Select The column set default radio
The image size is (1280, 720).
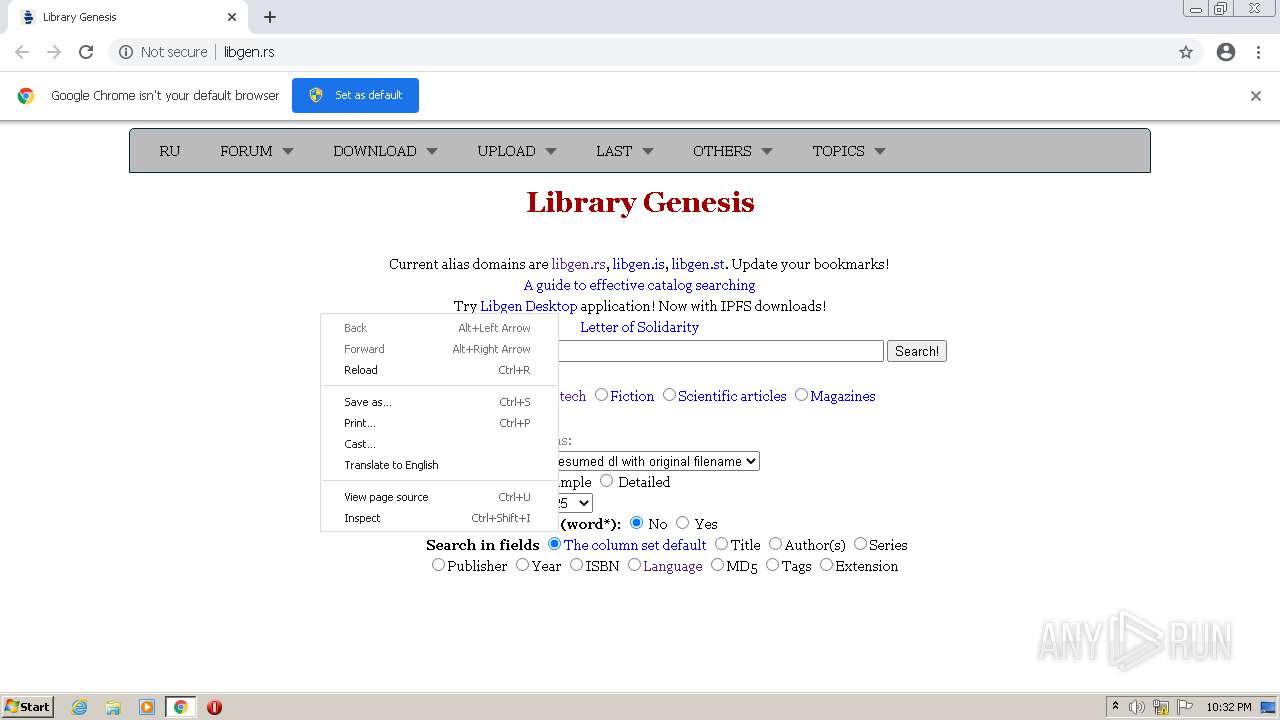(x=554, y=544)
